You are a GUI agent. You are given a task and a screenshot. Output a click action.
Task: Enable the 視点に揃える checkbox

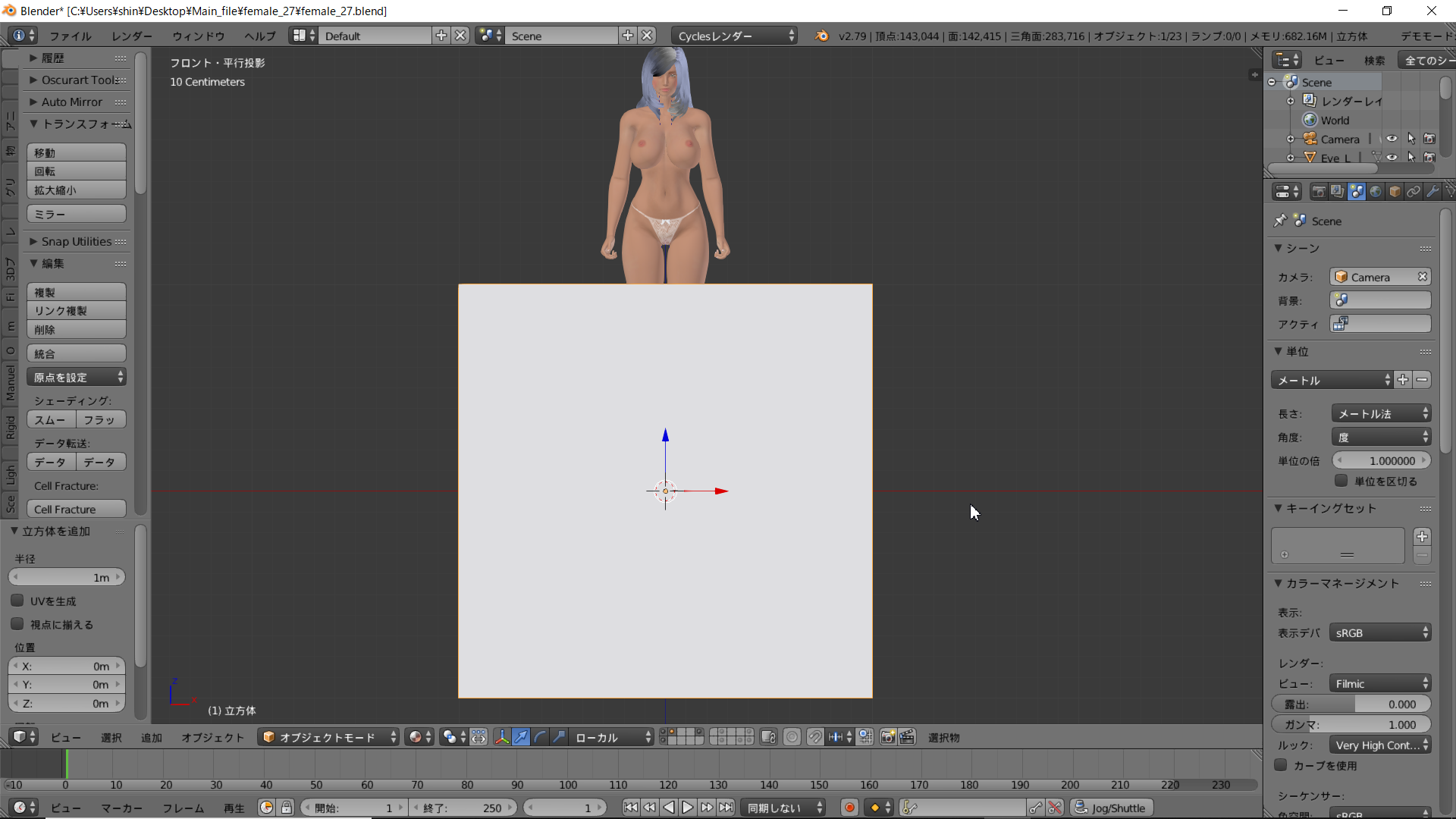pyautogui.click(x=17, y=624)
